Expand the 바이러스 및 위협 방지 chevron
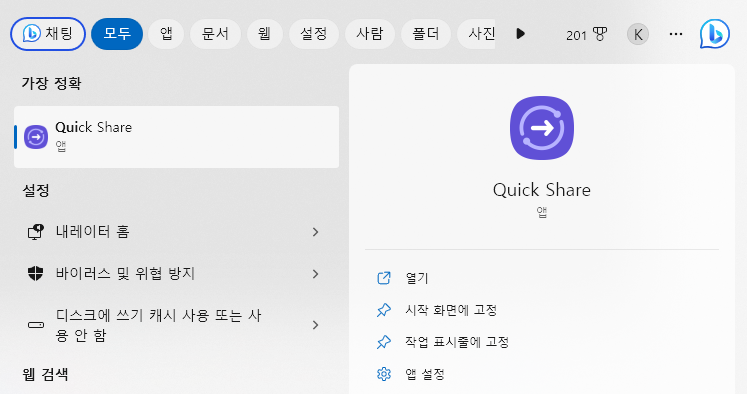 [315, 274]
